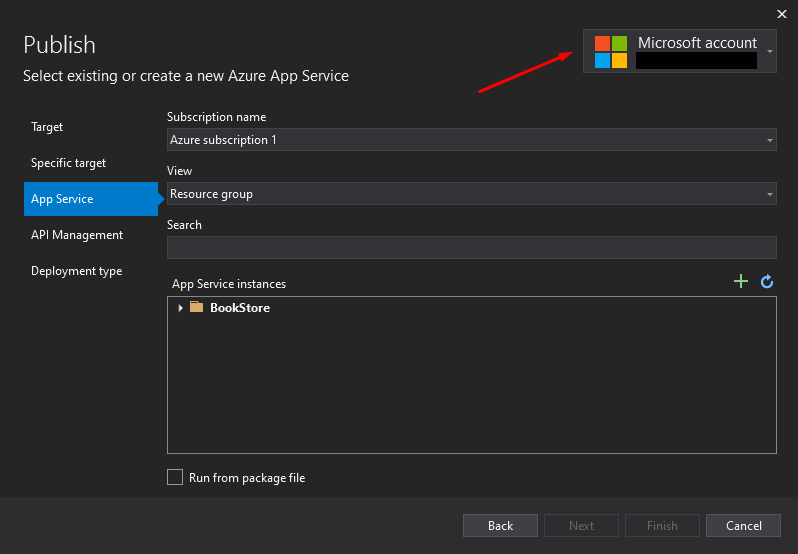
Task: Click the Microsoft logo in the account selector
Action: click(x=611, y=51)
